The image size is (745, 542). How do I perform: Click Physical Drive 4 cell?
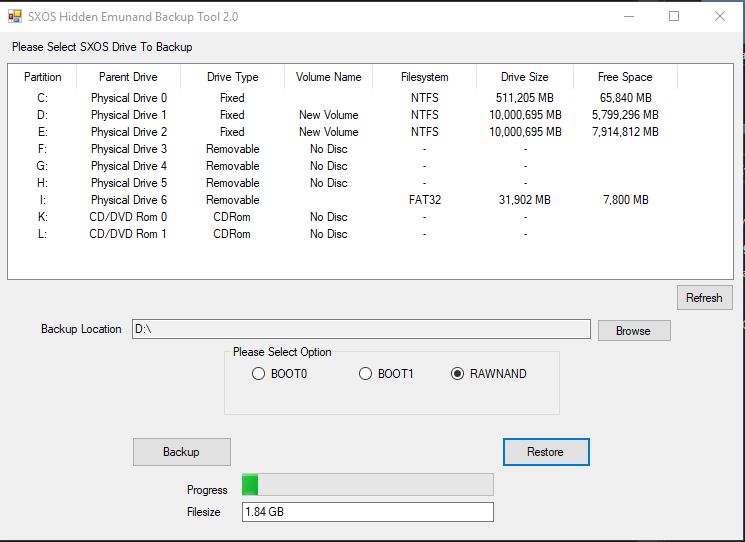129,166
